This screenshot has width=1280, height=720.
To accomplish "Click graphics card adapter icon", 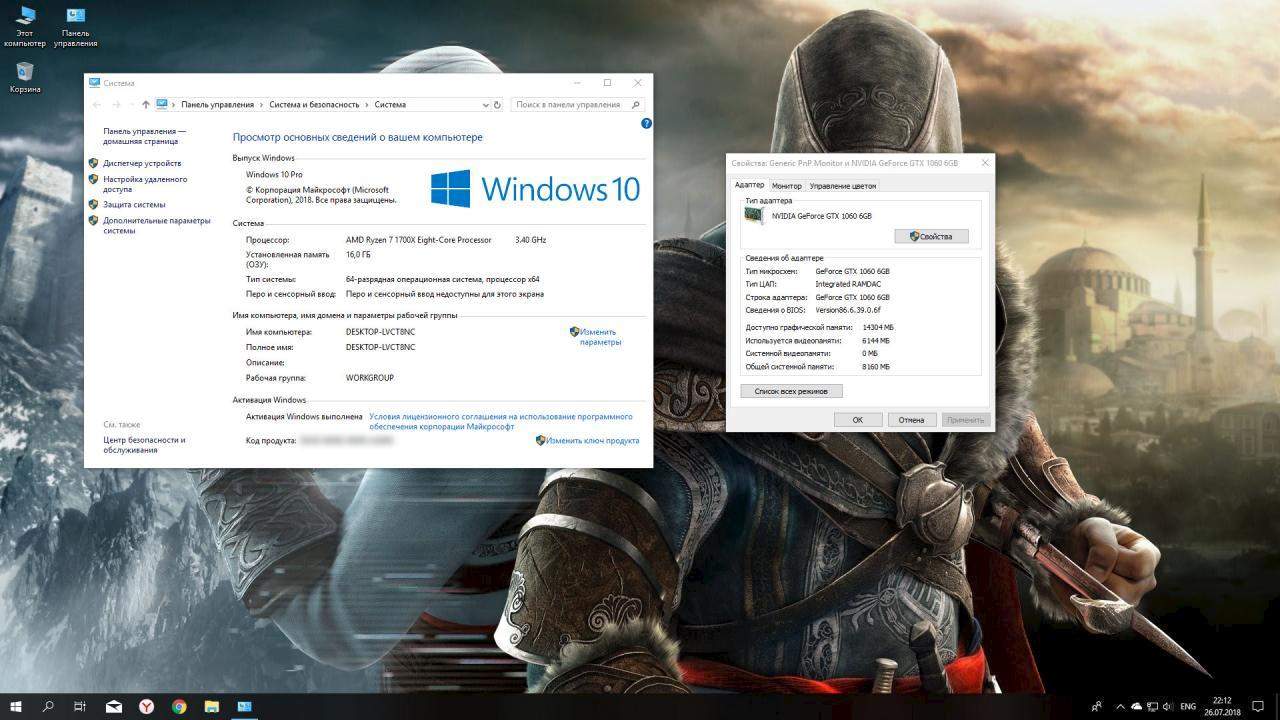I will (x=754, y=215).
